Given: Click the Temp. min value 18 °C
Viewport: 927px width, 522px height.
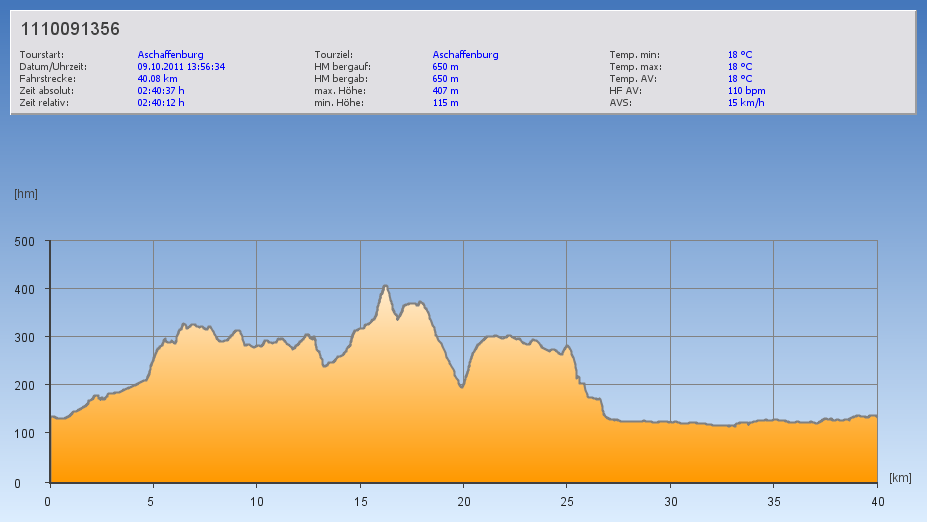Looking at the screenshot, I should [x=740, y=55].
